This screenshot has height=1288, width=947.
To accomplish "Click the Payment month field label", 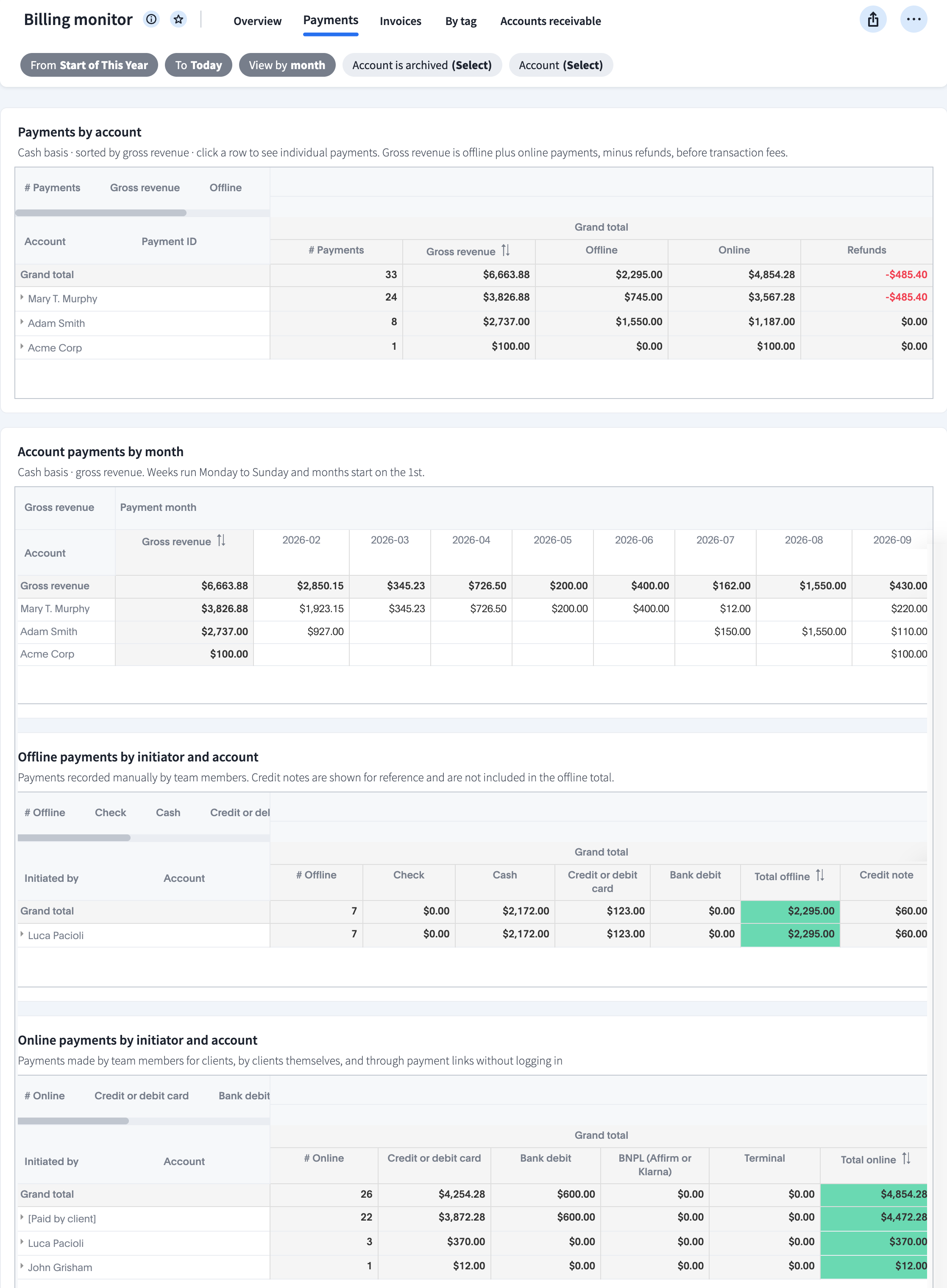I will (158, 507).
